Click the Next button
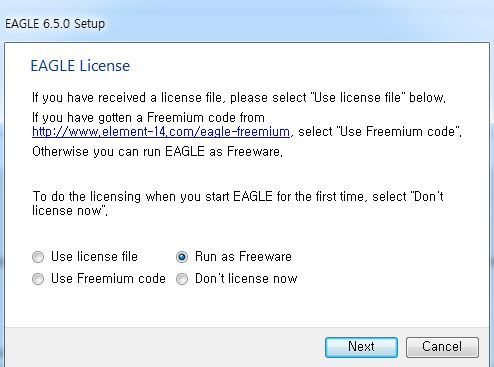The height and width of the screenshot is (367, 494). (361, 347)
